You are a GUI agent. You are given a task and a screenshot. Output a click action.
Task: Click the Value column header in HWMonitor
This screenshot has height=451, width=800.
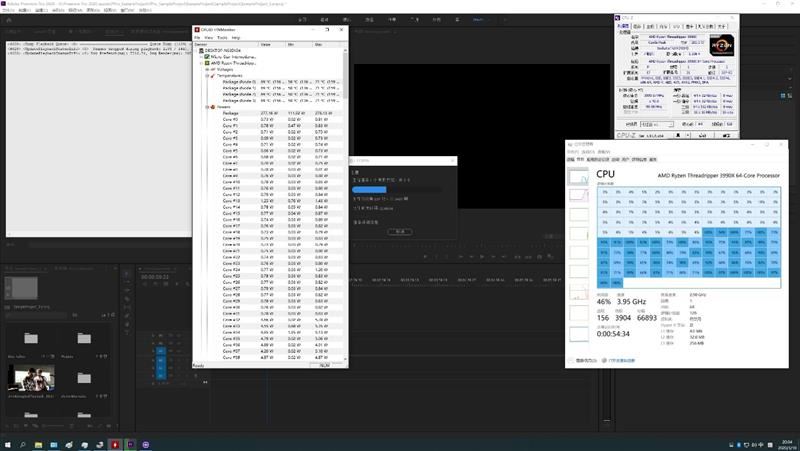point(271,44)
